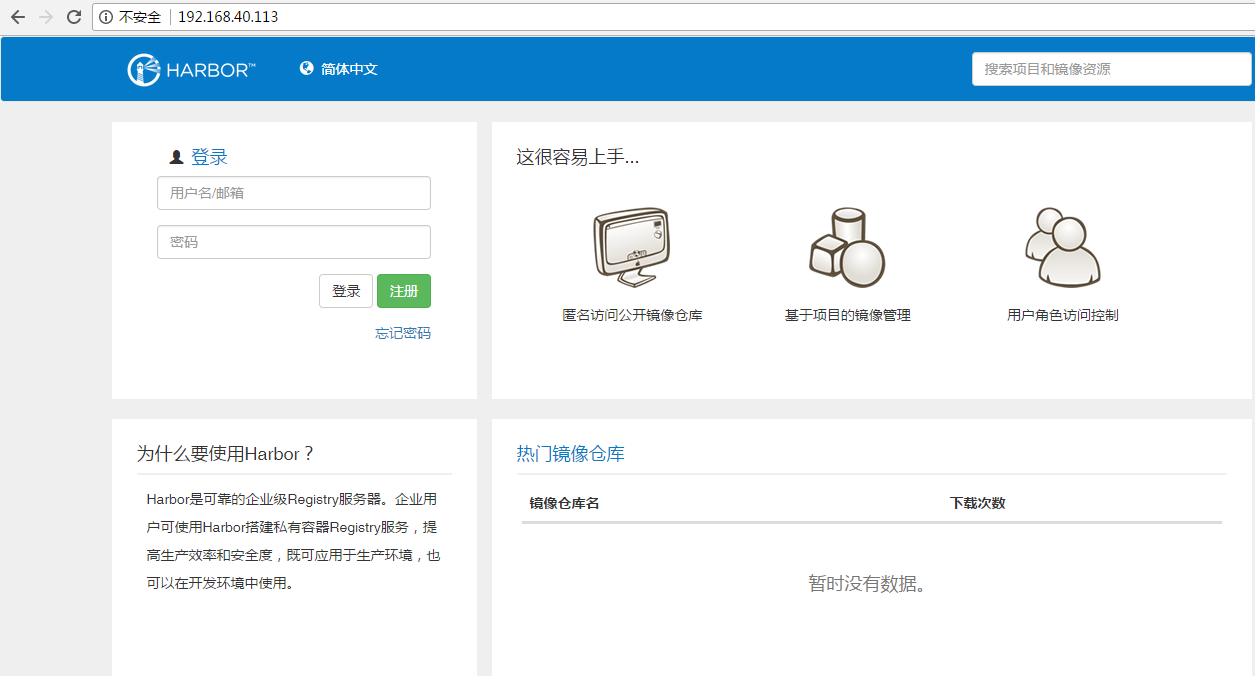The height and width of the screenshot is (676, 1255).
Task: Click the blue 登录 panel heading
Action: click(x=209, y=157)
